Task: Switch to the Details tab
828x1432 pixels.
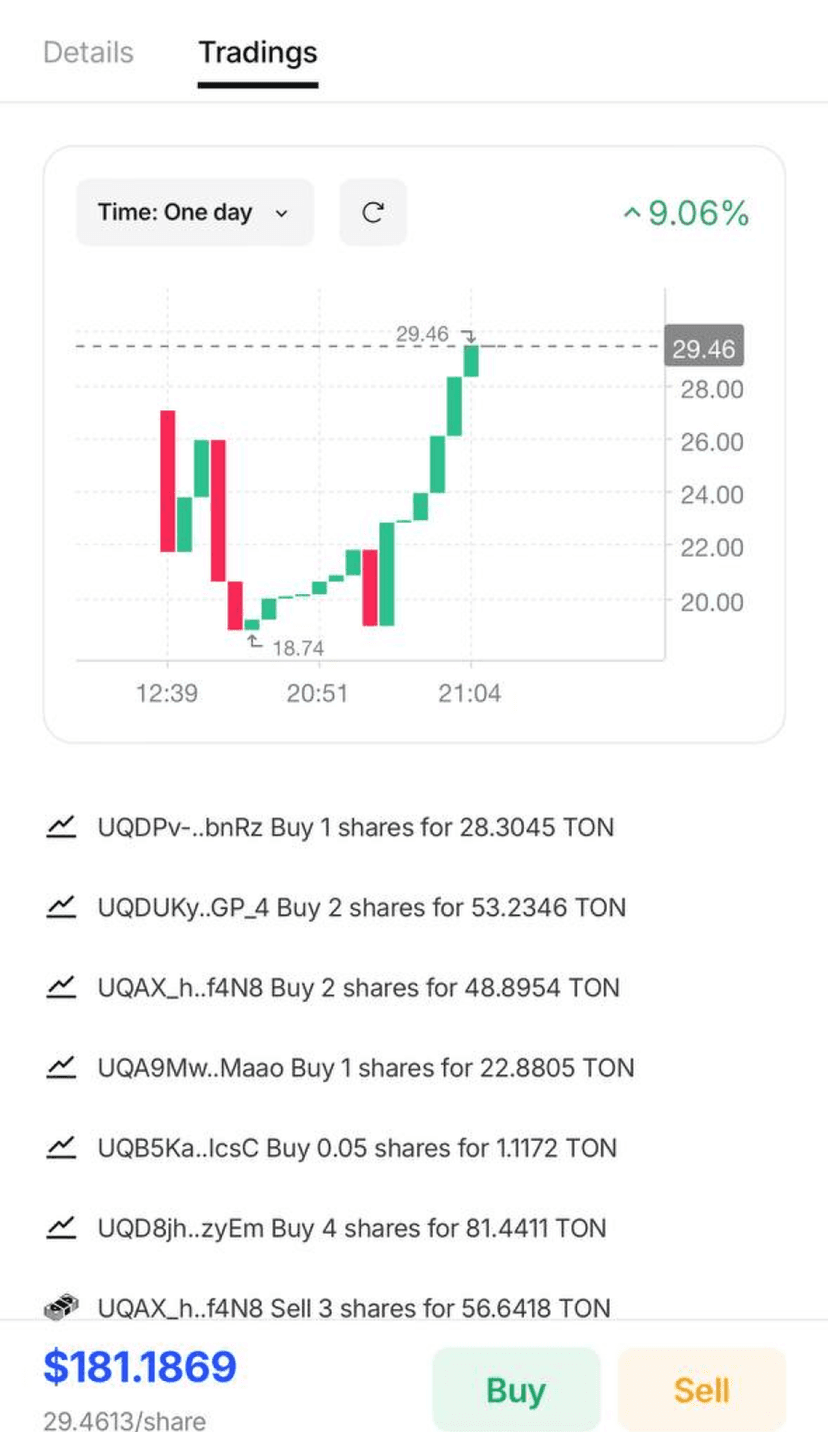Action: coord(88,52)
